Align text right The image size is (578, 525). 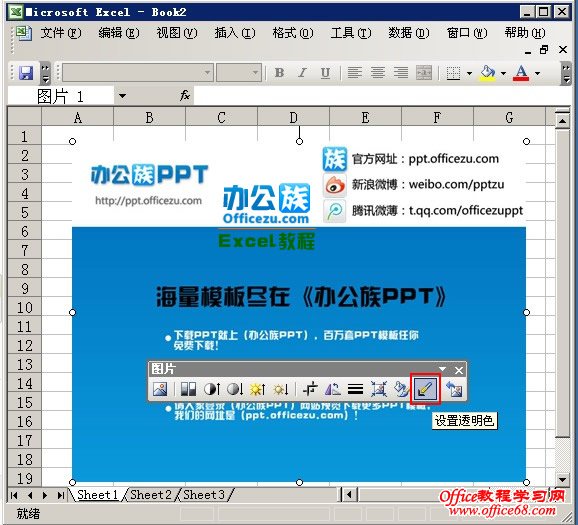[401, 73]
